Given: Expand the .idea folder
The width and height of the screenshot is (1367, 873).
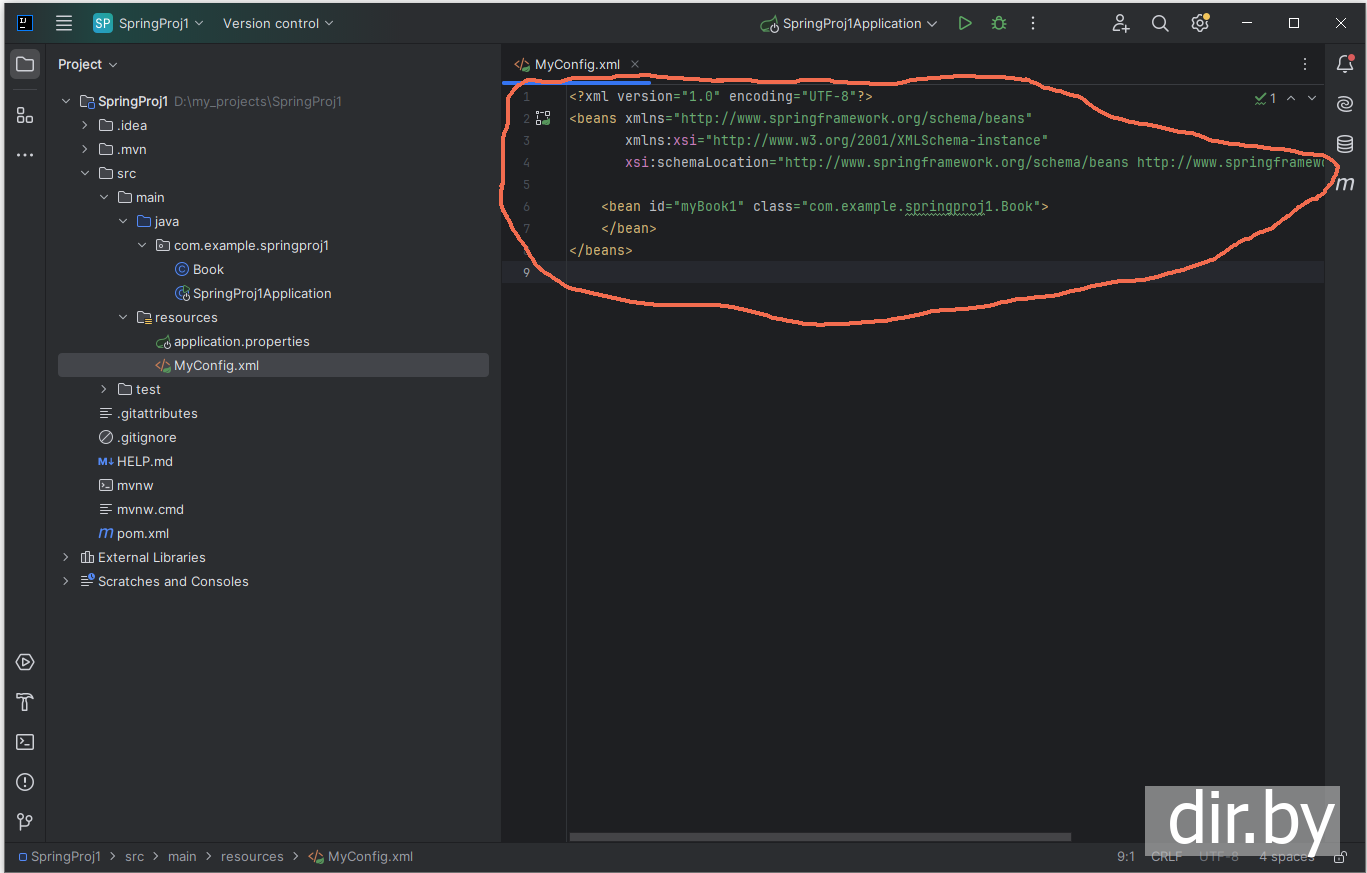Looking at the screenshot, I should [x=85, y=125].
